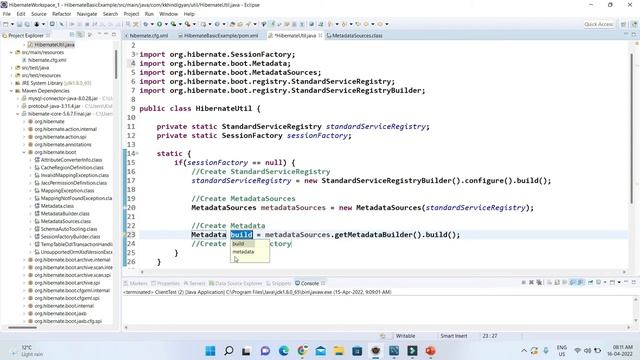This screenshot has height=360, width=640.
Task: Click Console vertical scrollbar
Action: pos(636,310)
